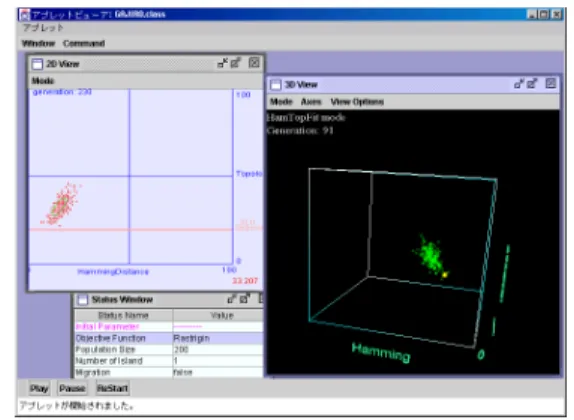Iconify the 2D View internal window
Screen dimensions: 574x420
[222, 63]
